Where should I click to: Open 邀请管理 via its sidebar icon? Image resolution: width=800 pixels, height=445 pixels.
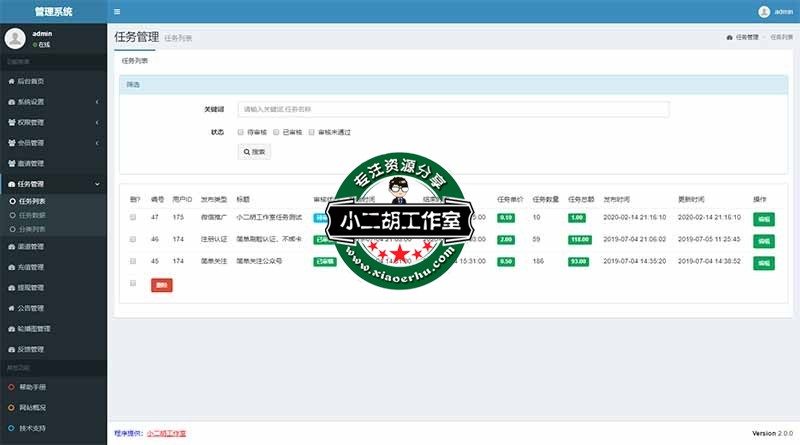pyautogui.click(x=11, y=163)
